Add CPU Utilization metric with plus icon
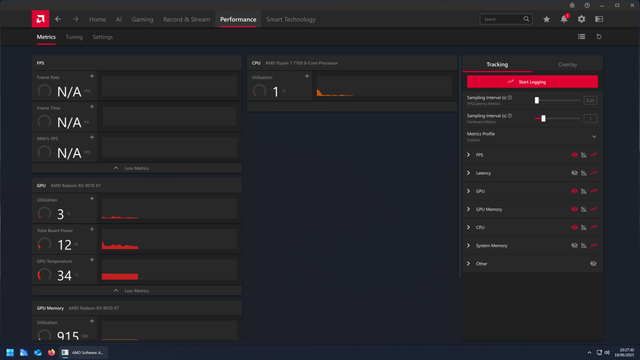640x360 pixels. click(307, 76)
